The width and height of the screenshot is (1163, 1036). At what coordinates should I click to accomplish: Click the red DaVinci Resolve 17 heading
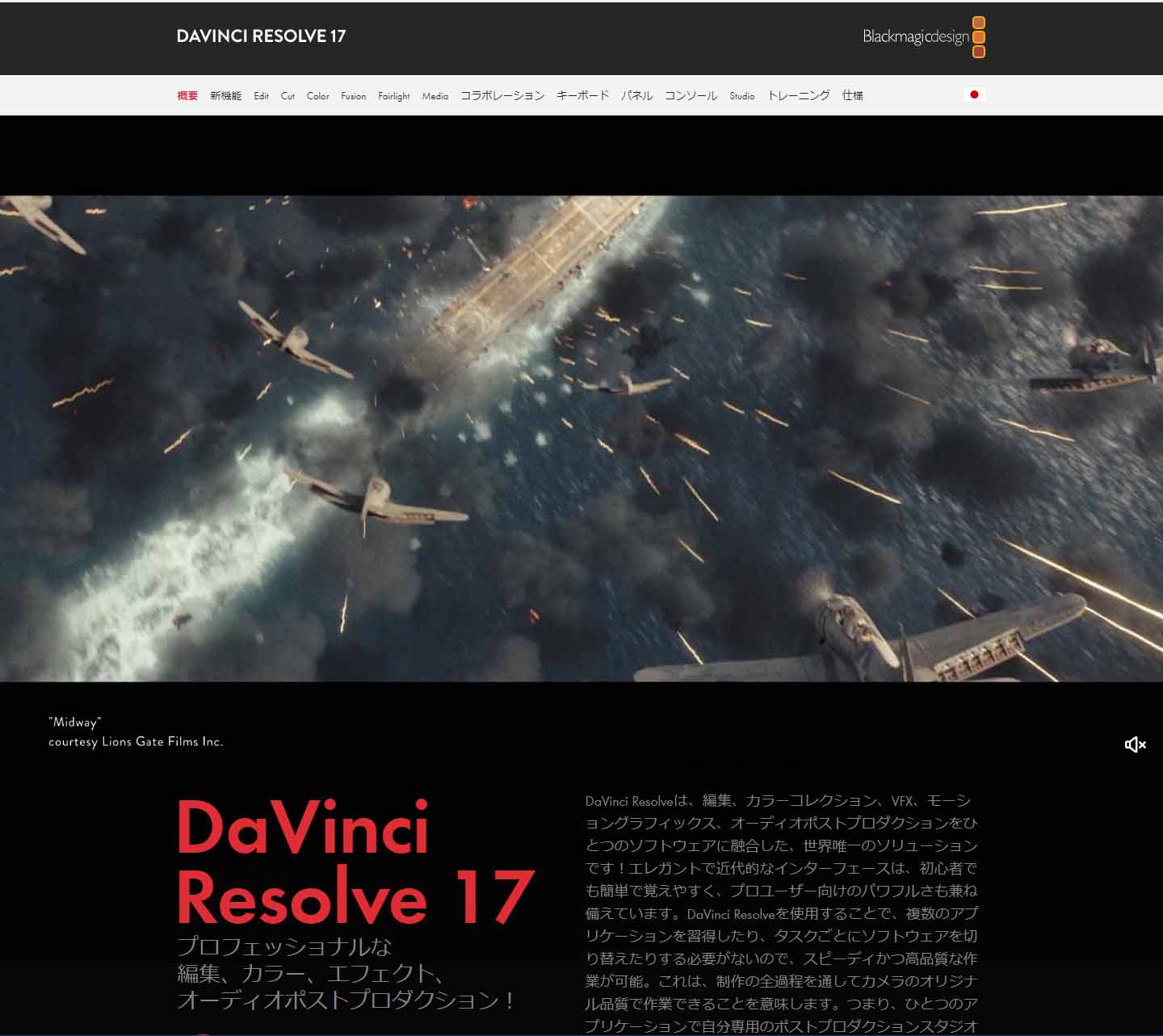[x=355, y=861]
